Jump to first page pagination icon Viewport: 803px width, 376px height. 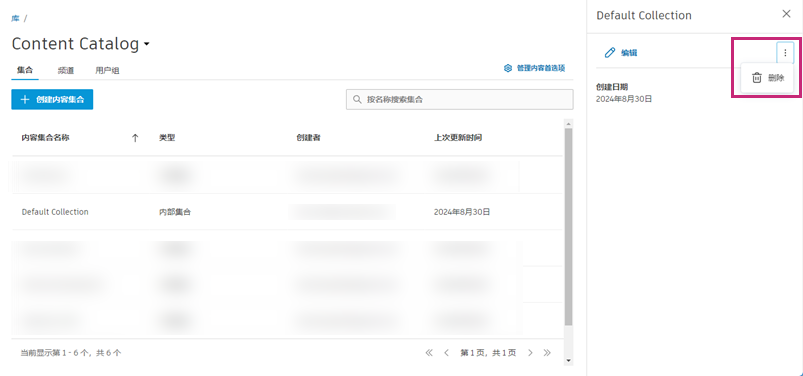tap(429, 352)
